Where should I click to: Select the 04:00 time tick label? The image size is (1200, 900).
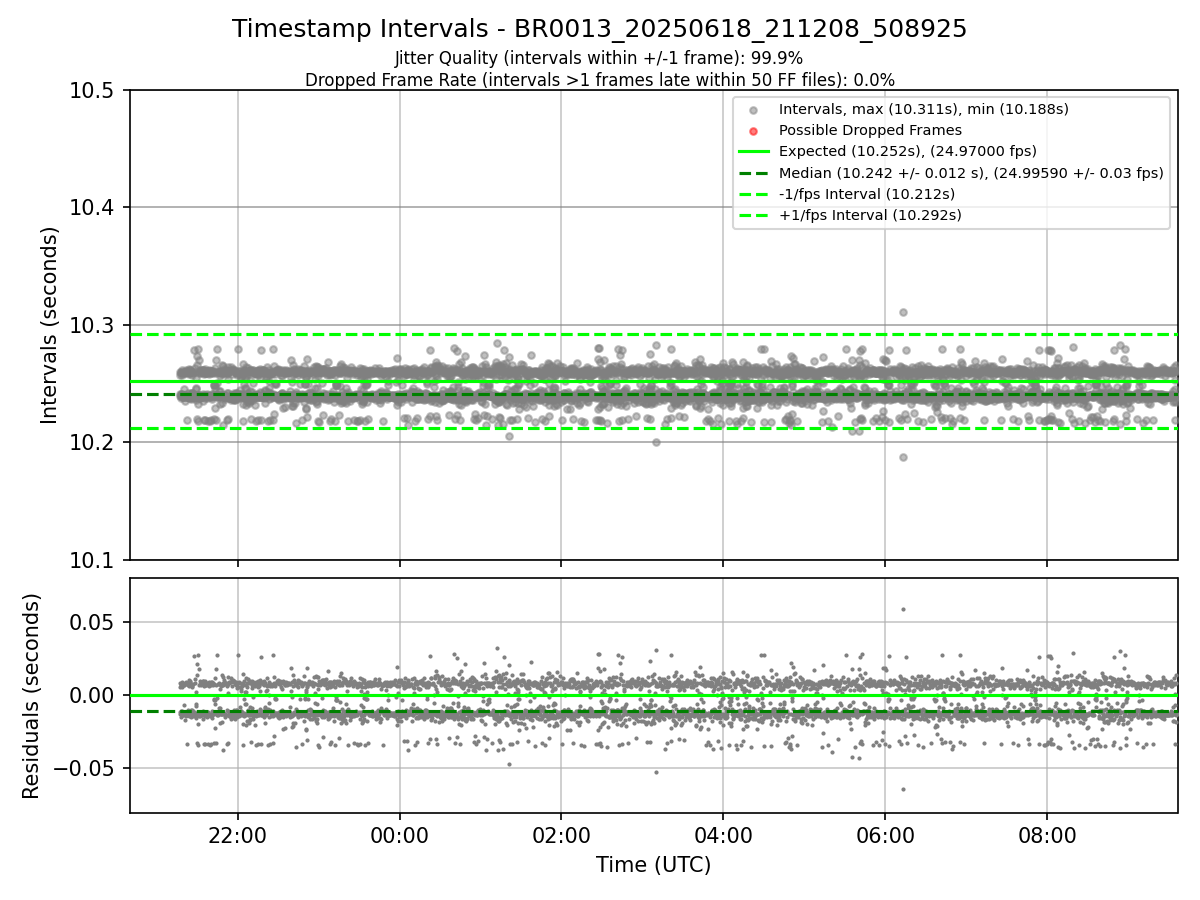point(723,835)
